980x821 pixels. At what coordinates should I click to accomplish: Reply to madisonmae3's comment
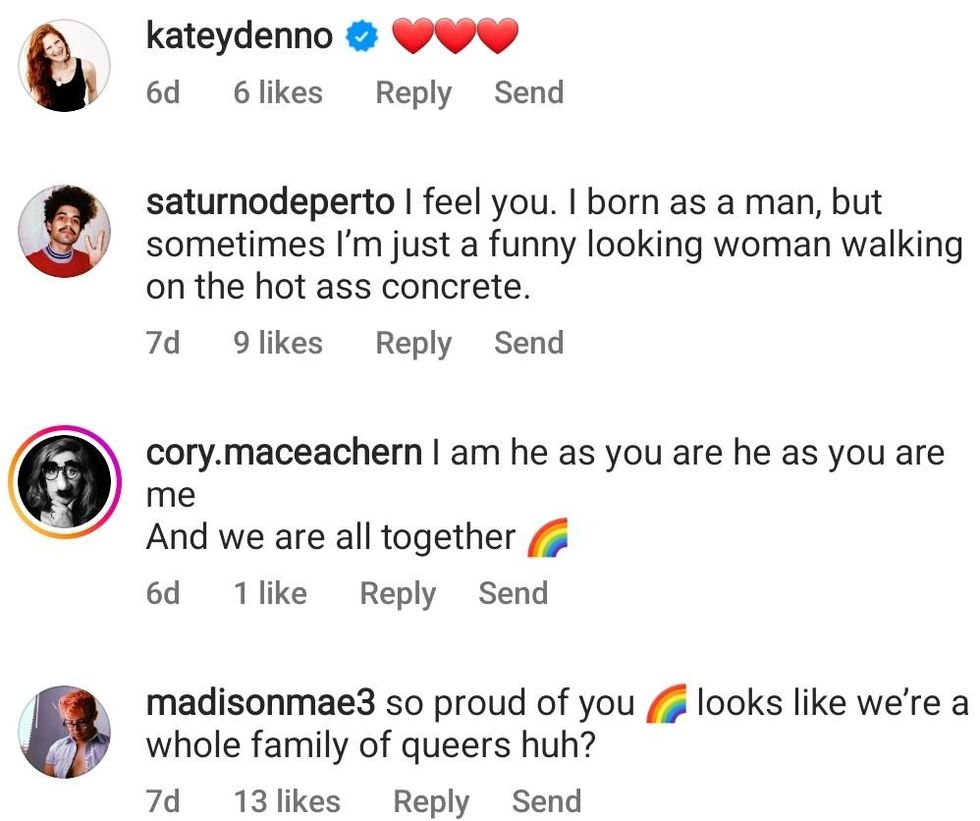(x=431, y=801)
